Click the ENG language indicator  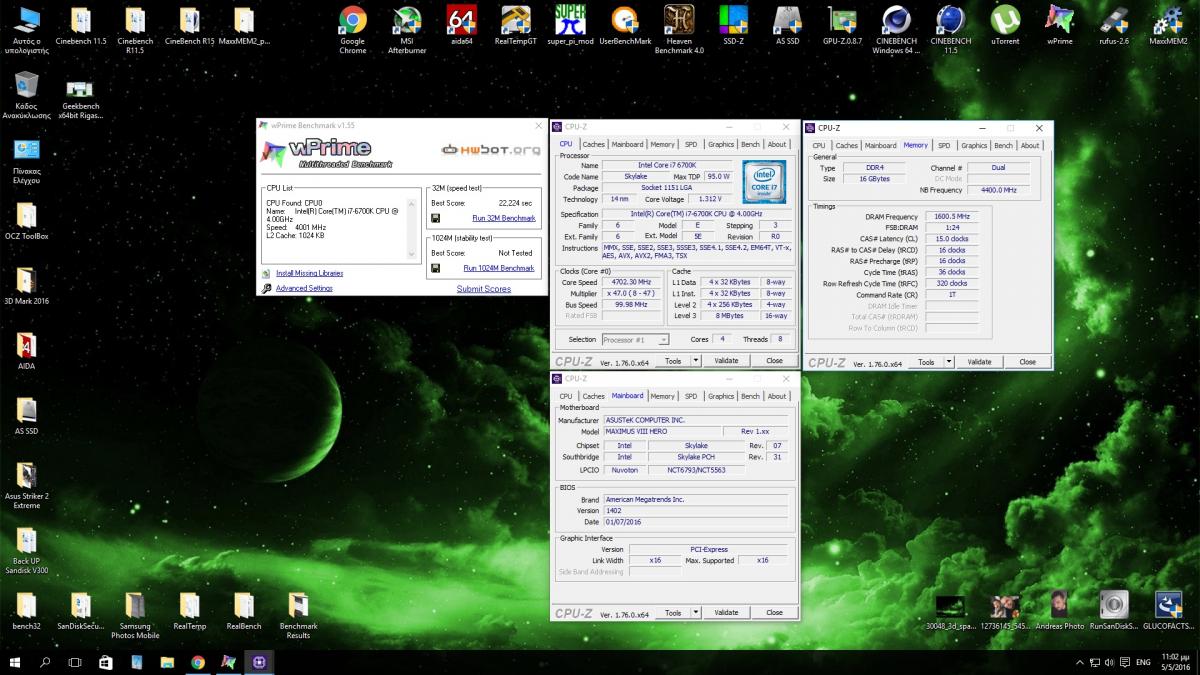click(1141, 662)
